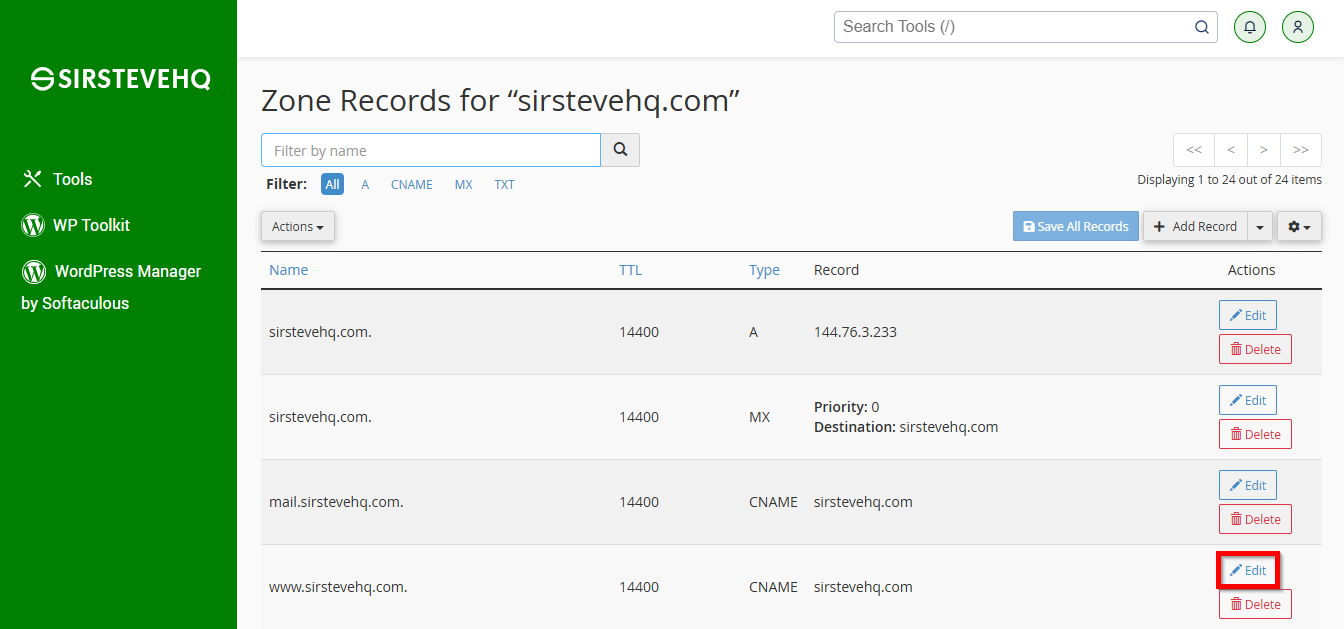The height and width of the screenshot is (629, 1344).
Task: Open WP Toolkit in the sidebar
Action: 76,225
